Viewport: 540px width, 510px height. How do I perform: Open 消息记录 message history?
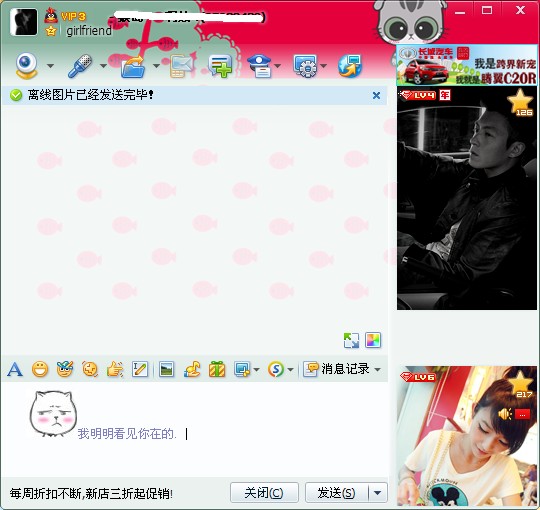pyautogui.click(x=336, y=369)
